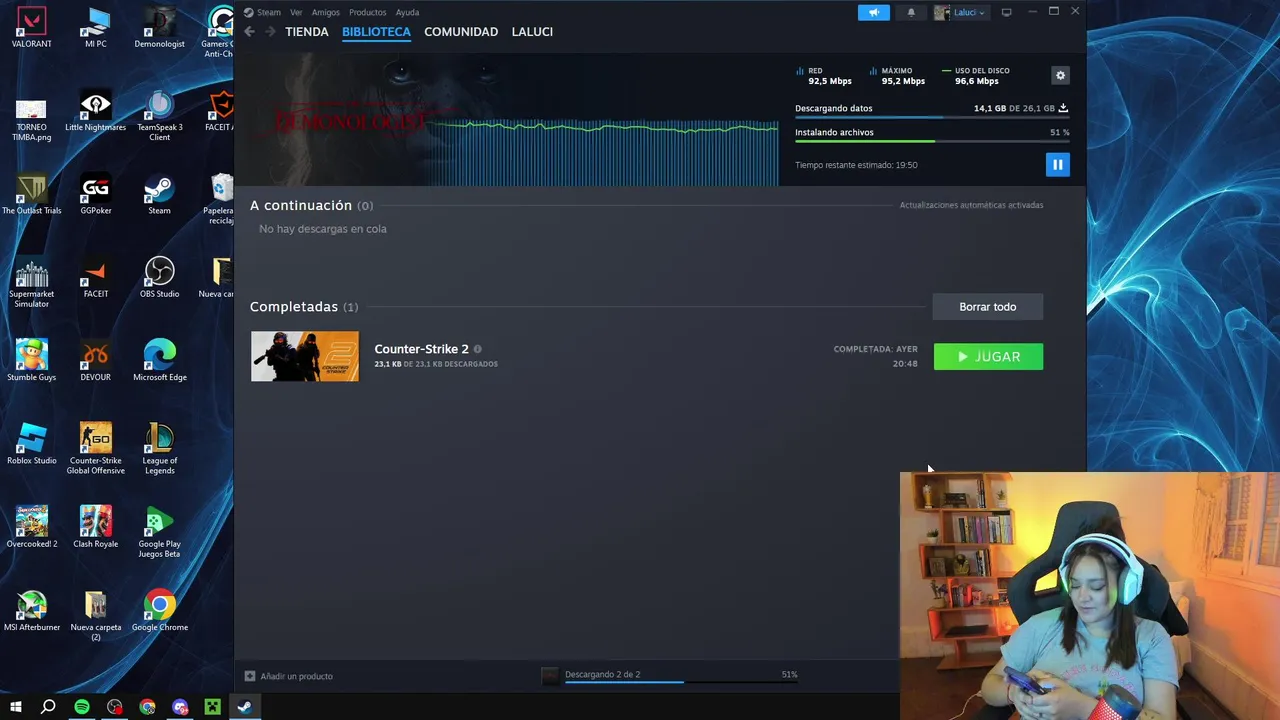Open League of Legends desktop icon
Image resolution: width=1280 pixels, height=720 pixels.
coord(160,448)
